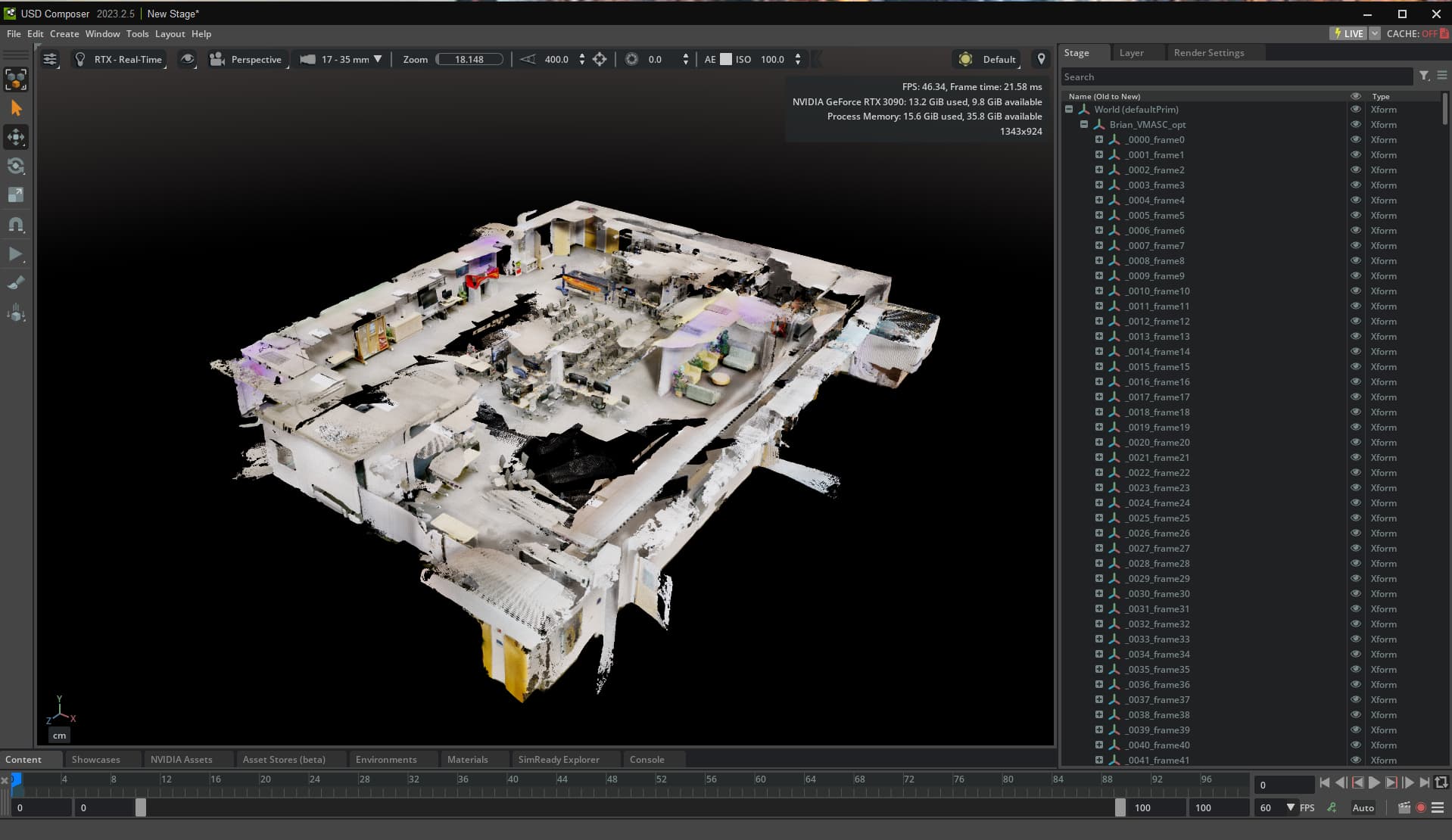Viewport: 1452px width, 840px height.
Task: Toggle the AE auto exposure checkbox
Action: 725,59
